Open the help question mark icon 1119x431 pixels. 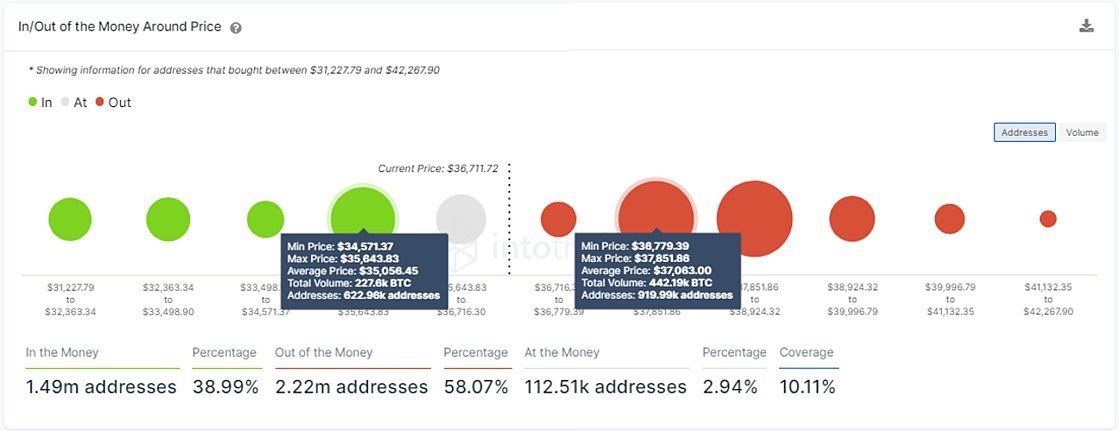click(x=236, y=28)
